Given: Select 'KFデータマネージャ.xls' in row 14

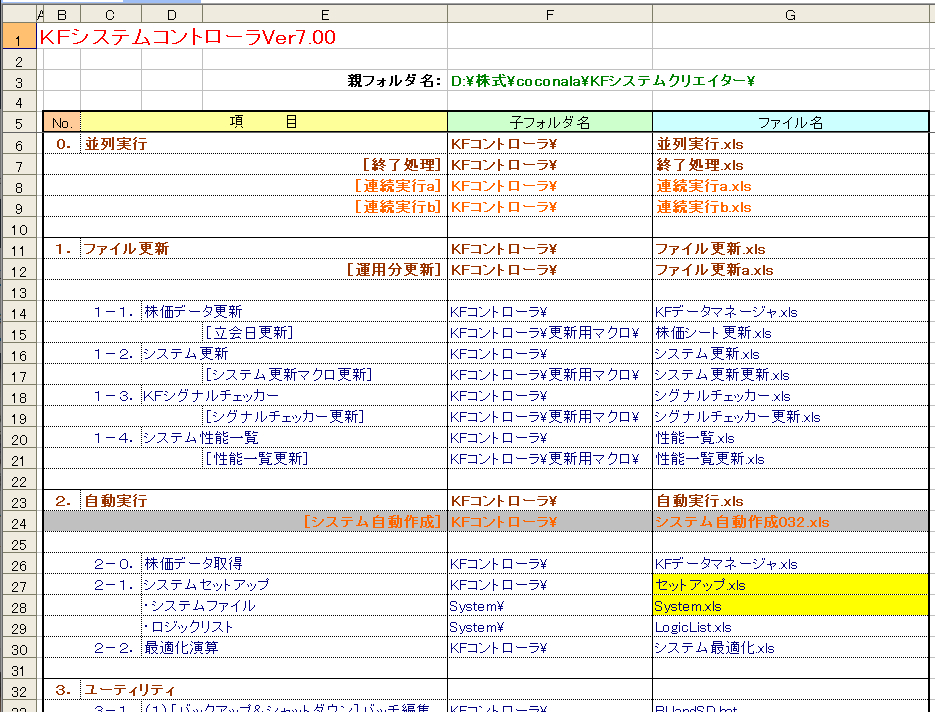Looking at the screenshot, I should [726, 311].
